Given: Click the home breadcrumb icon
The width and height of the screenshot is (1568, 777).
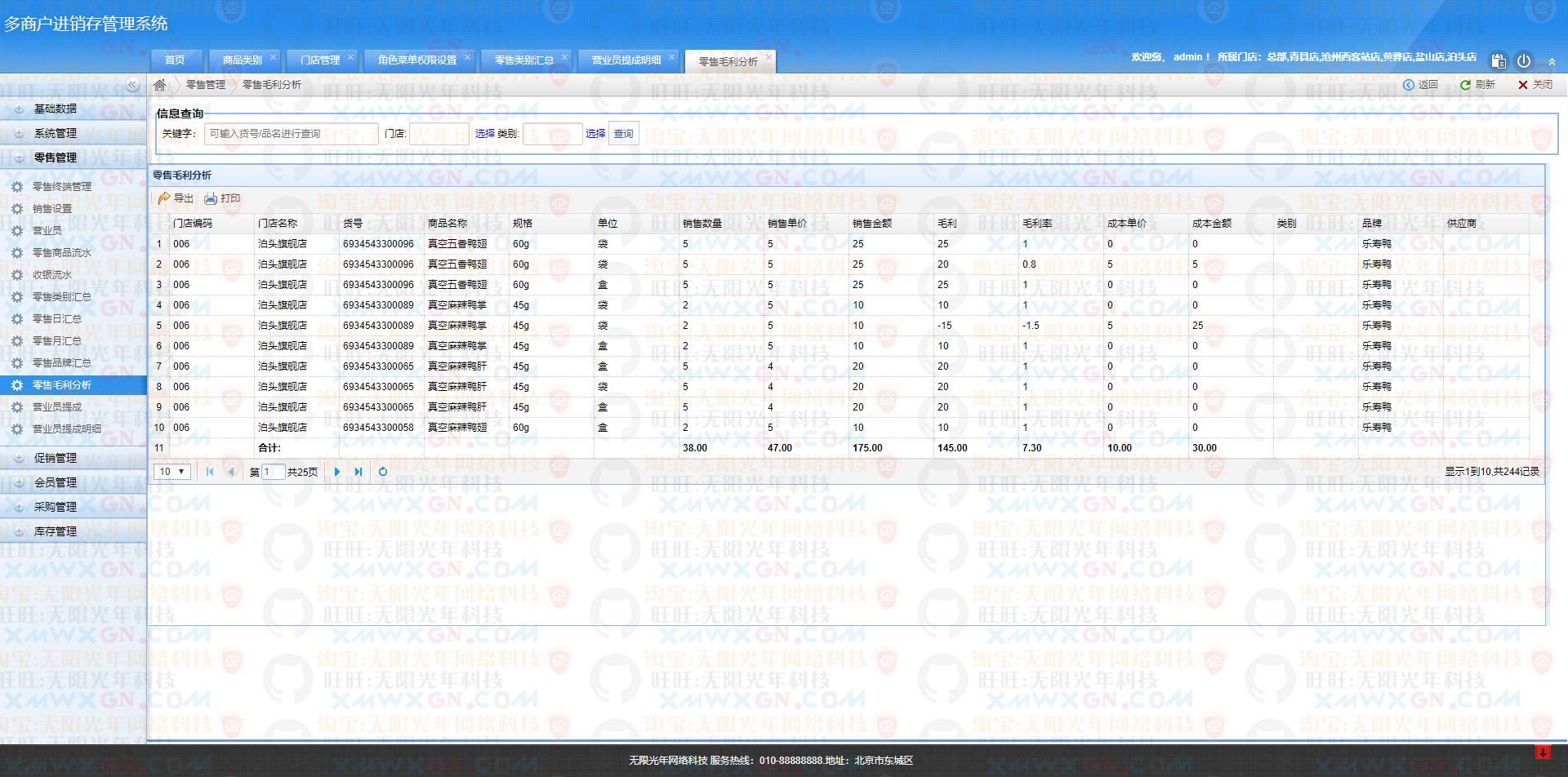Looking at the screenshot, I should tap(160, 85).
